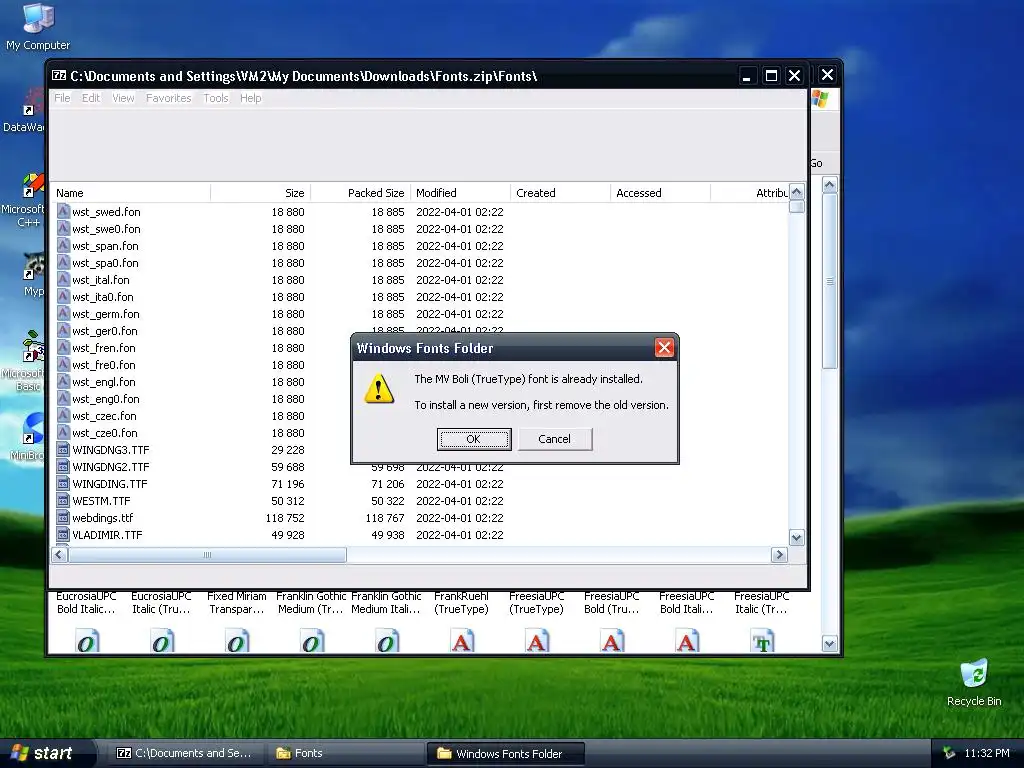Click Fonts window scroll down arrow
This screenshot has width=1024, height=768.
(x=829, y=644)
